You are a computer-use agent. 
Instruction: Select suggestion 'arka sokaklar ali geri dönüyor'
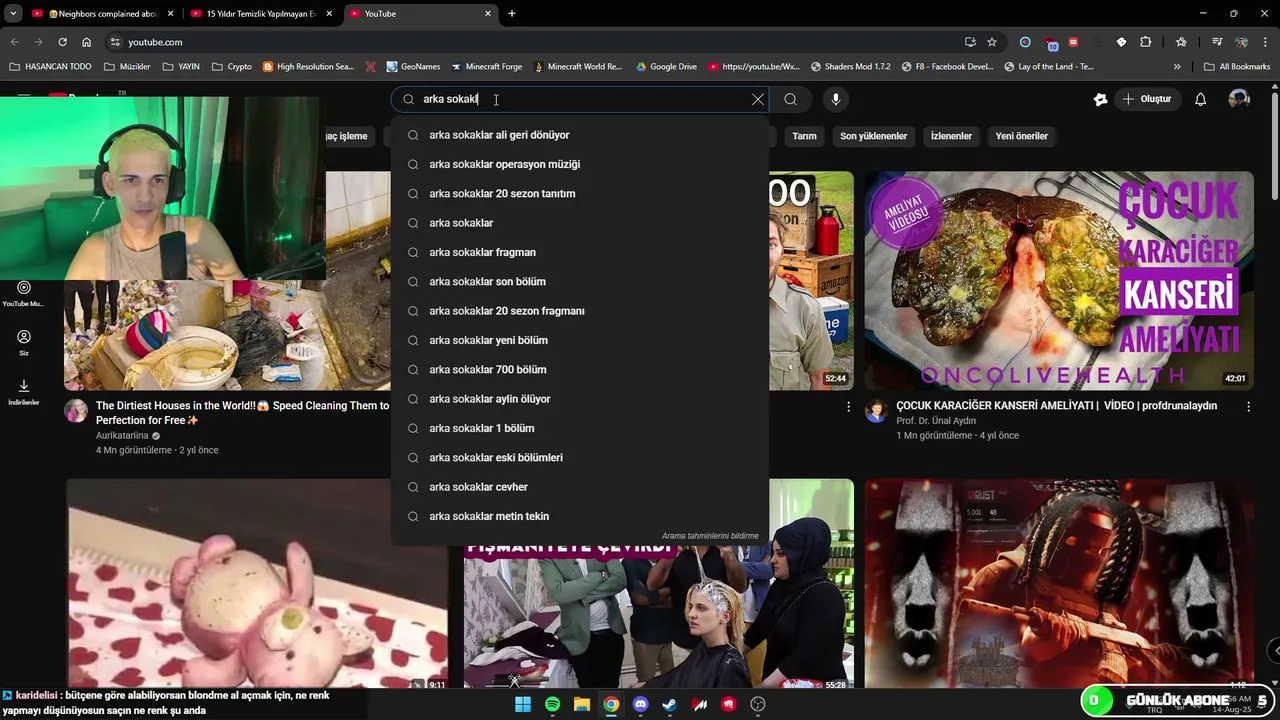(x=580, y=135)
